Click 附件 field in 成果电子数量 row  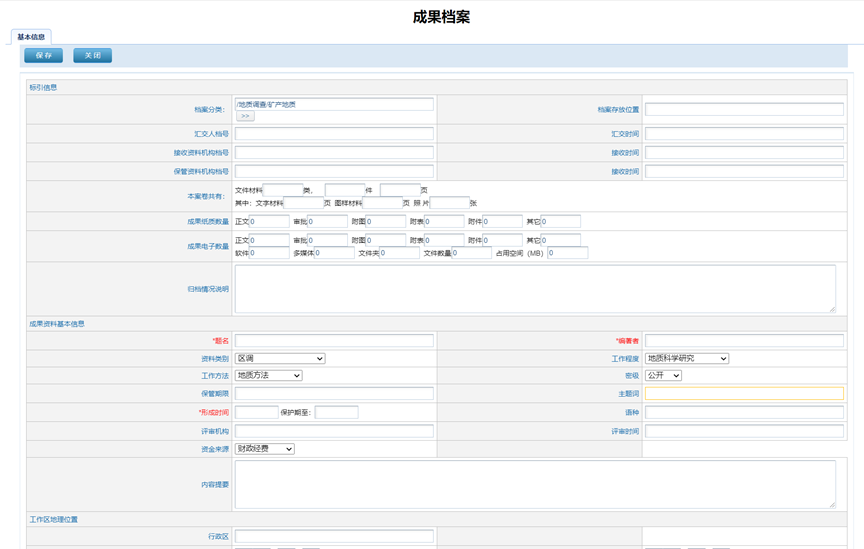pos(503,240)
